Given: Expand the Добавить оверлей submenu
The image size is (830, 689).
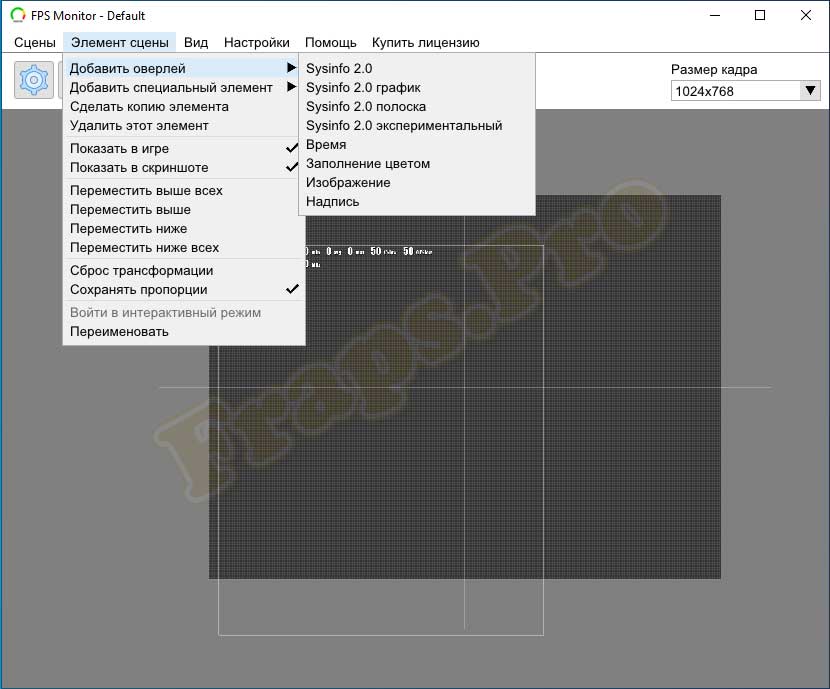Looking at the screenshot, I should point(183,68).
